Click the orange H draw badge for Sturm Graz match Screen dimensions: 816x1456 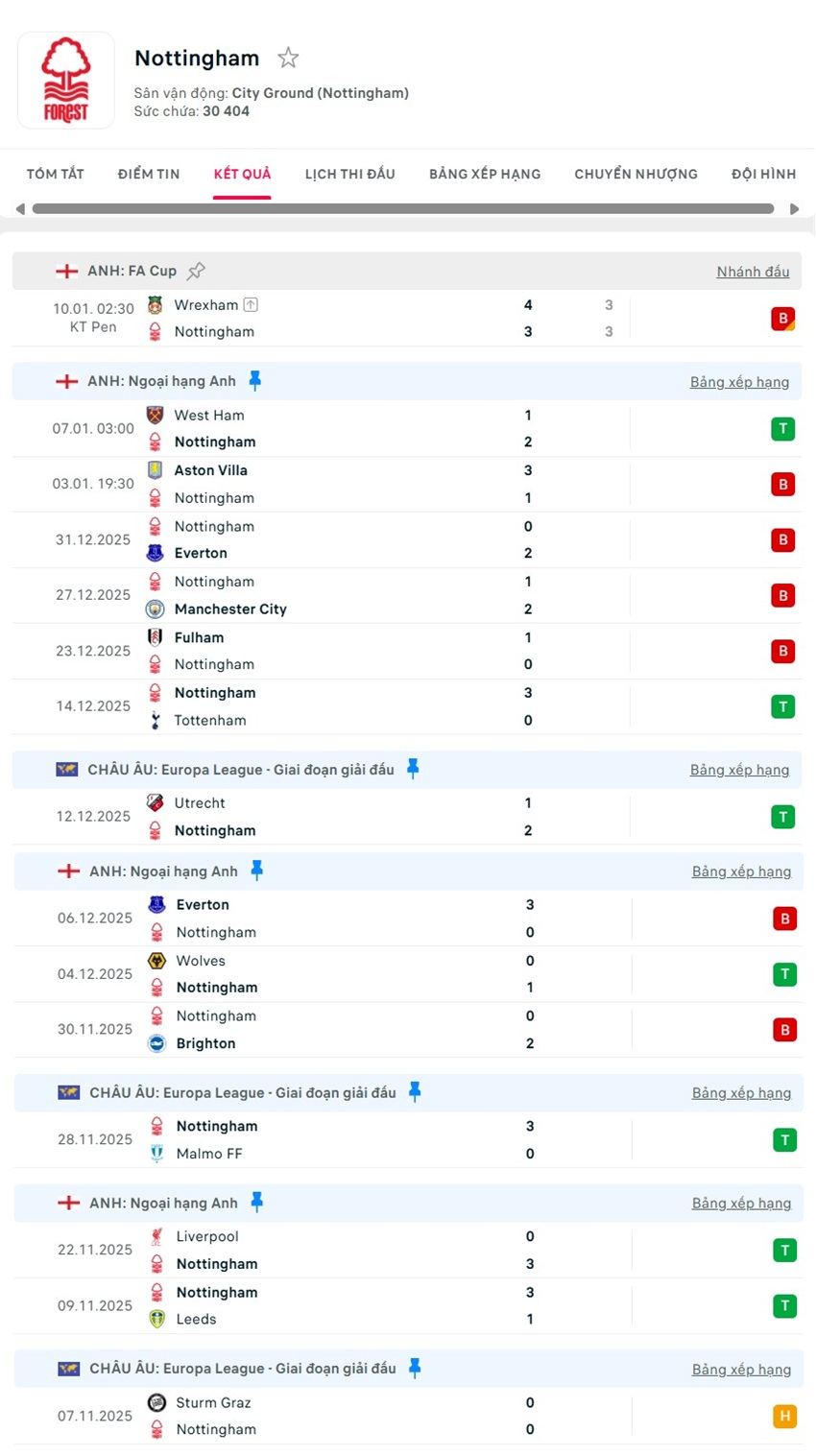pyautogui.click(x=784, y=1416)
